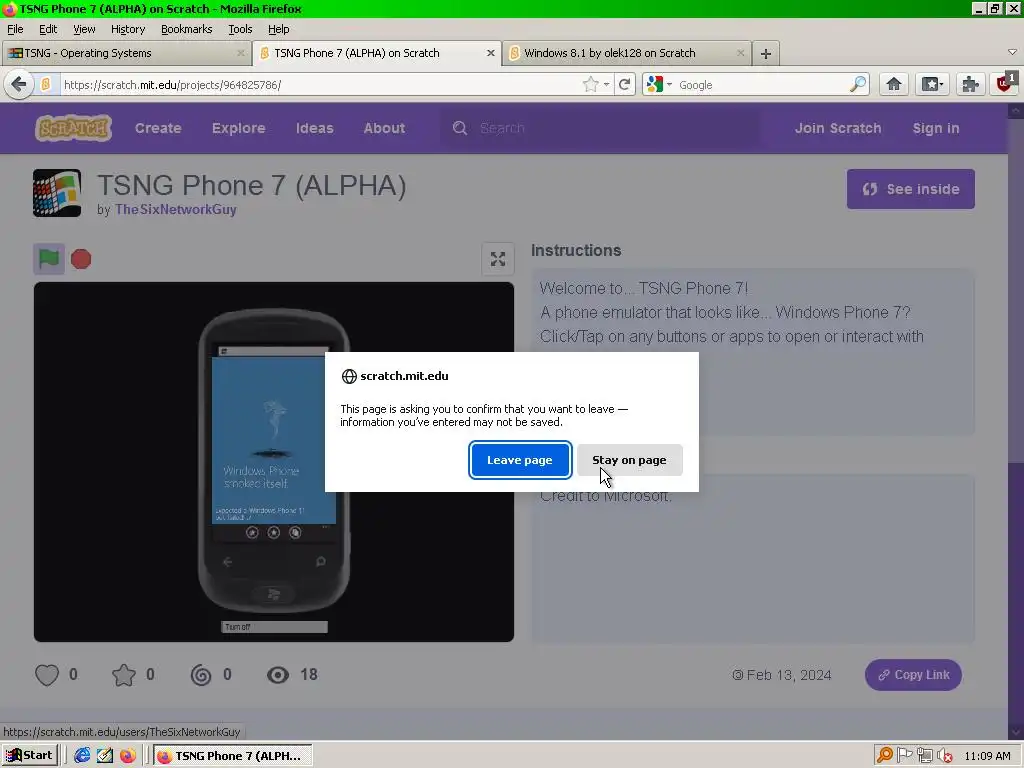This screenshot has width=1024, height=768.
Task: Click the Turn off button under phone
Action: [x=274, y=627]
